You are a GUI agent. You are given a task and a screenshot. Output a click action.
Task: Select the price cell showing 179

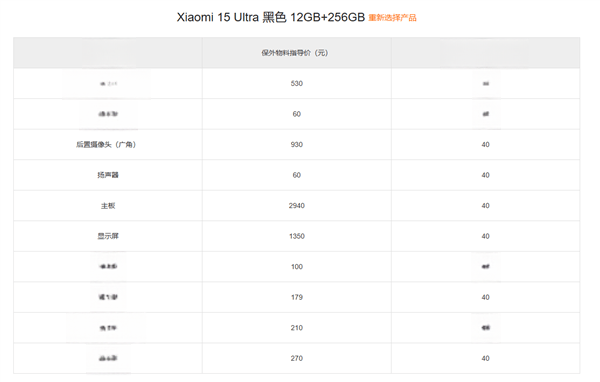[297, 297]
